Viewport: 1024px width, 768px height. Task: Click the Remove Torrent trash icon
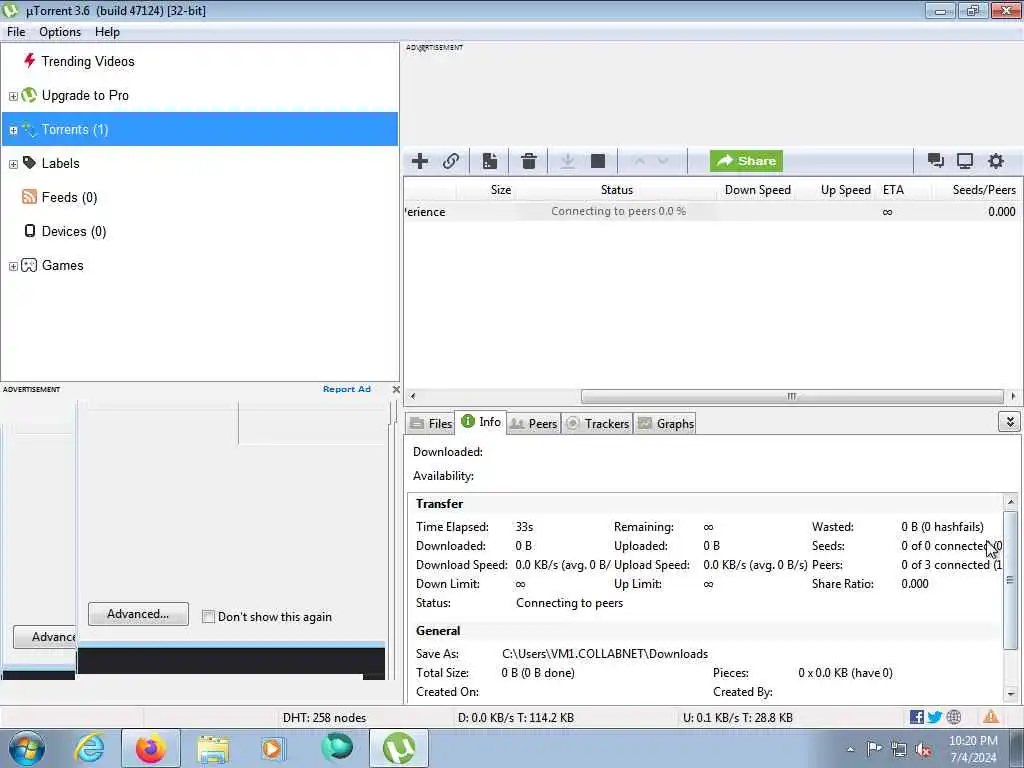click(x=528, y=161)
